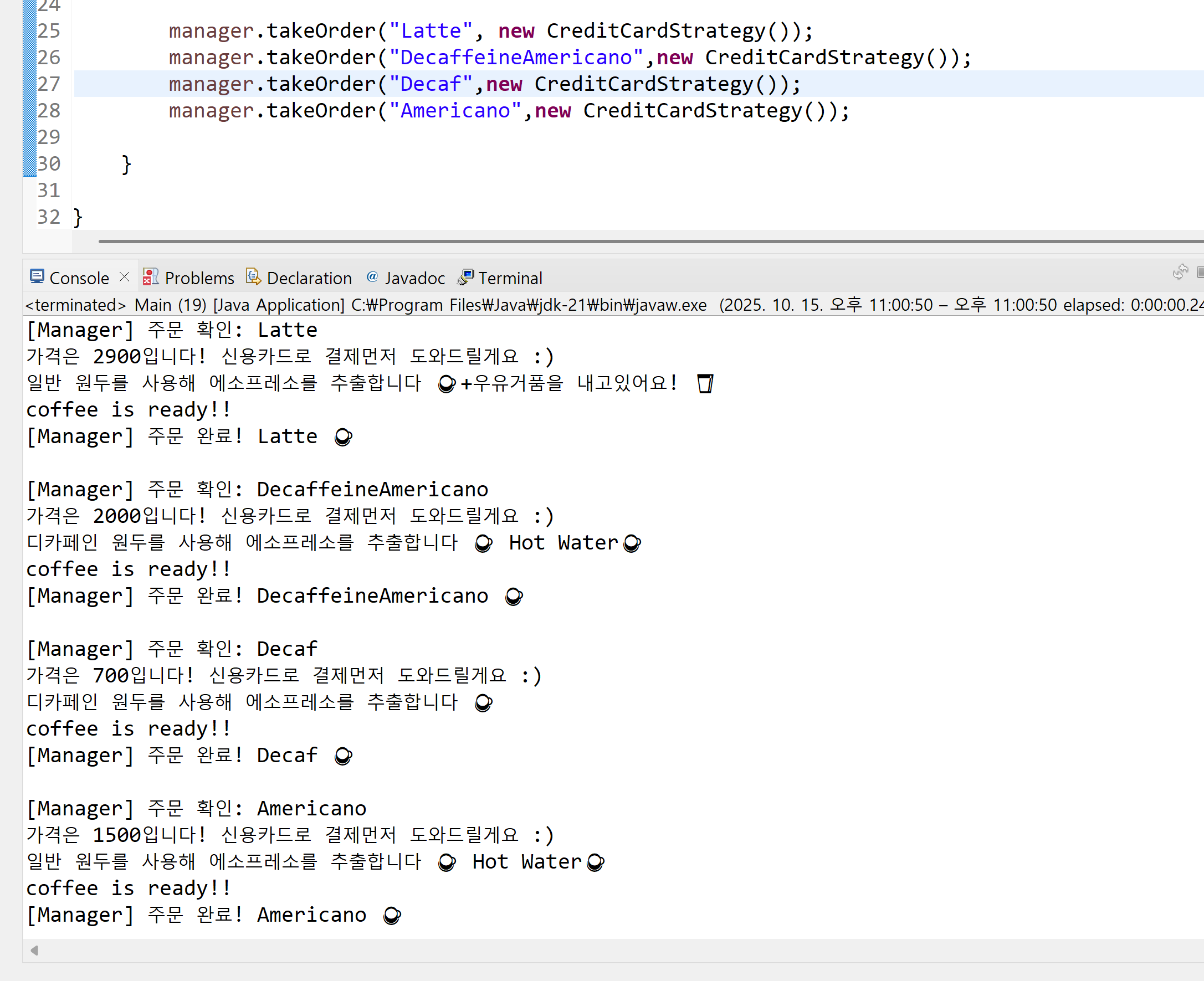
Task: Close the Console view tab
Action: 124,277
